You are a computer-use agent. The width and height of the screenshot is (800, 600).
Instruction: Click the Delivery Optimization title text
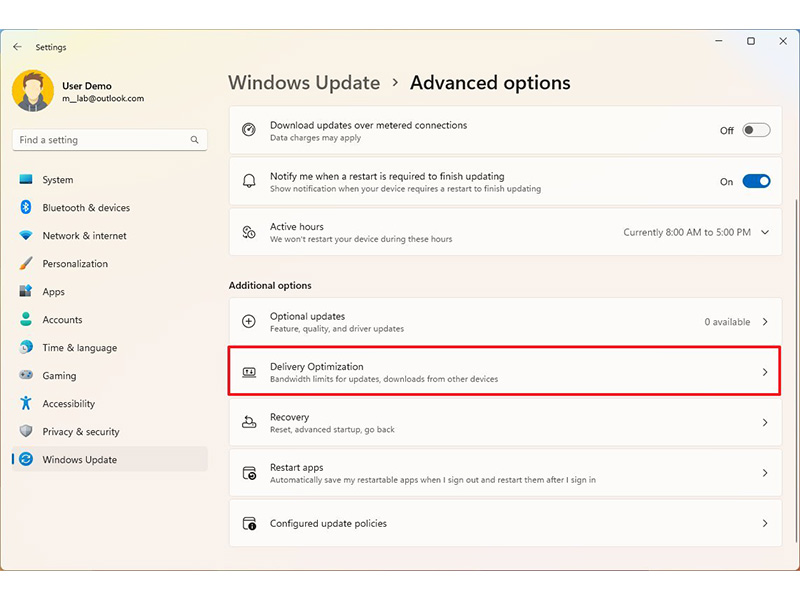tap(316, 366)
